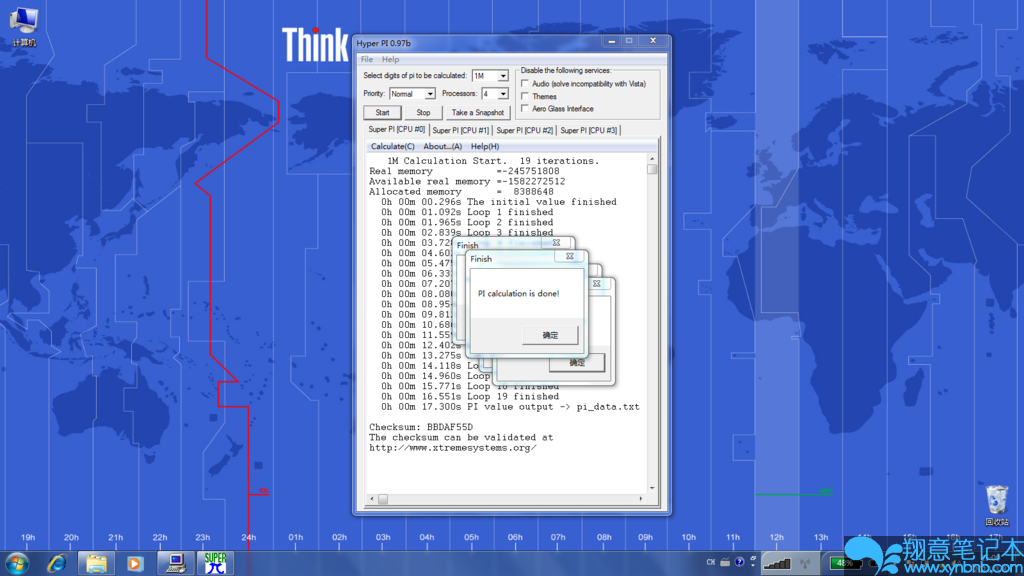Click the vertical scrollbar thumb
1024x576 pixels.
click(x=652, y=170)
